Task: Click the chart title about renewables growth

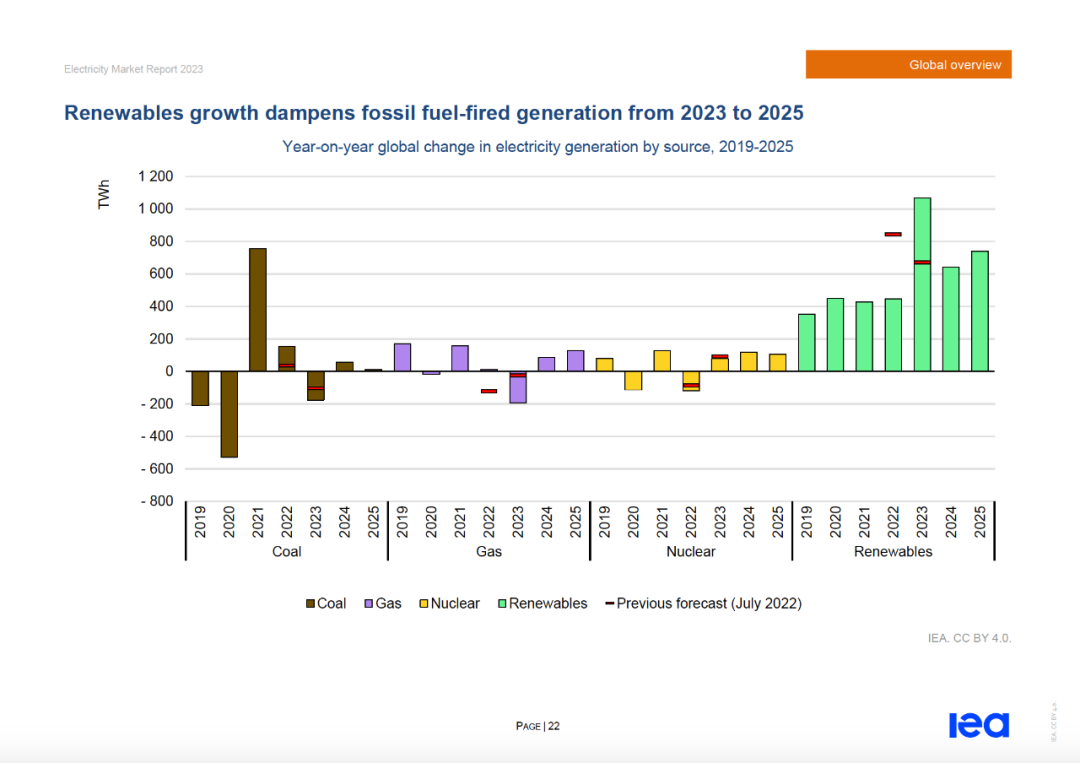Action: [434, 113]
